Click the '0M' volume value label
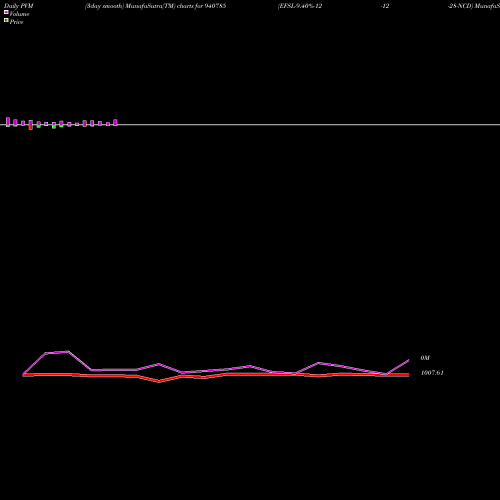 [x=425, y=358]
